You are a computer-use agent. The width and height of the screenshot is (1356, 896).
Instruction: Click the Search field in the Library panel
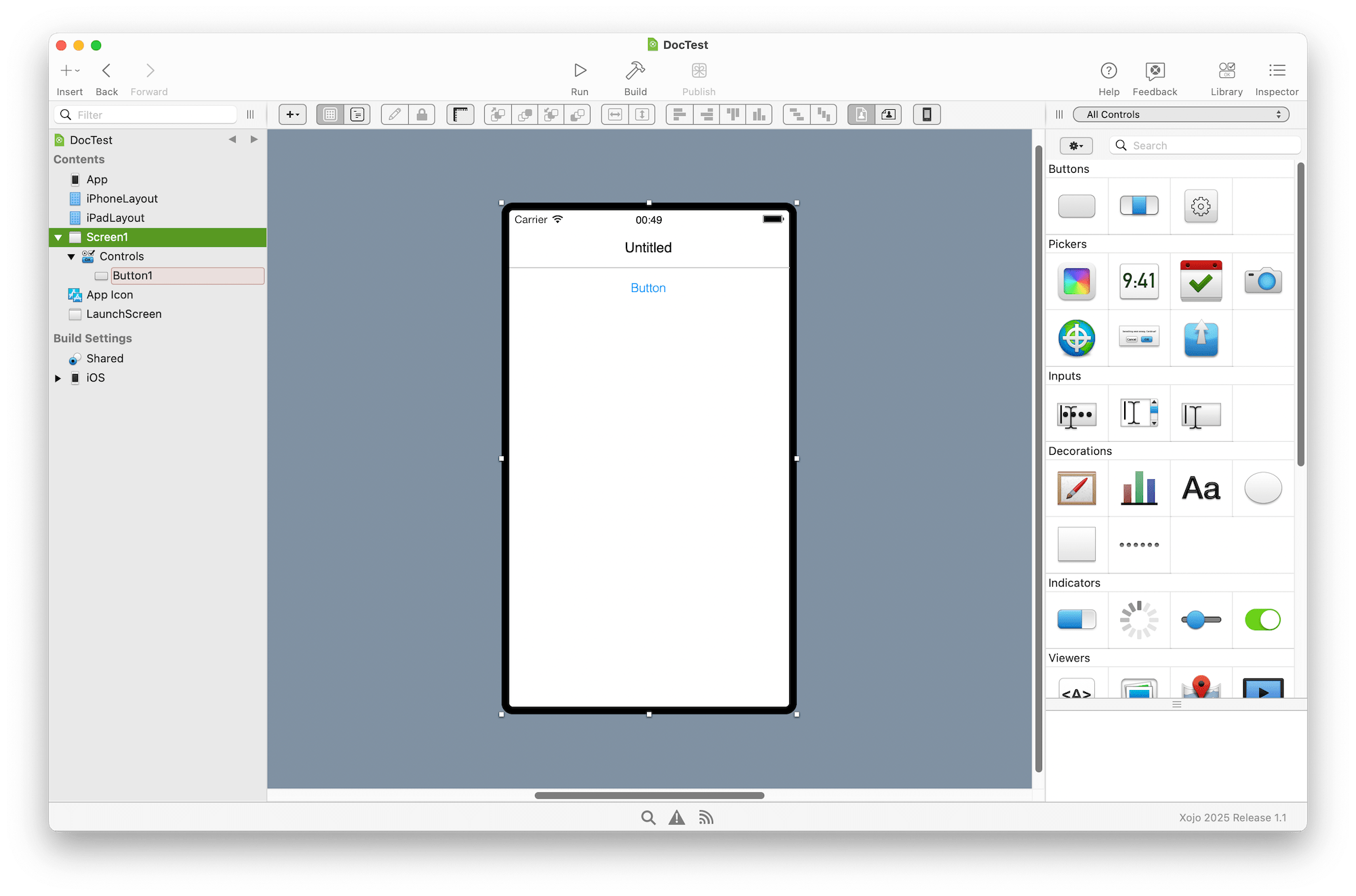1205,145
